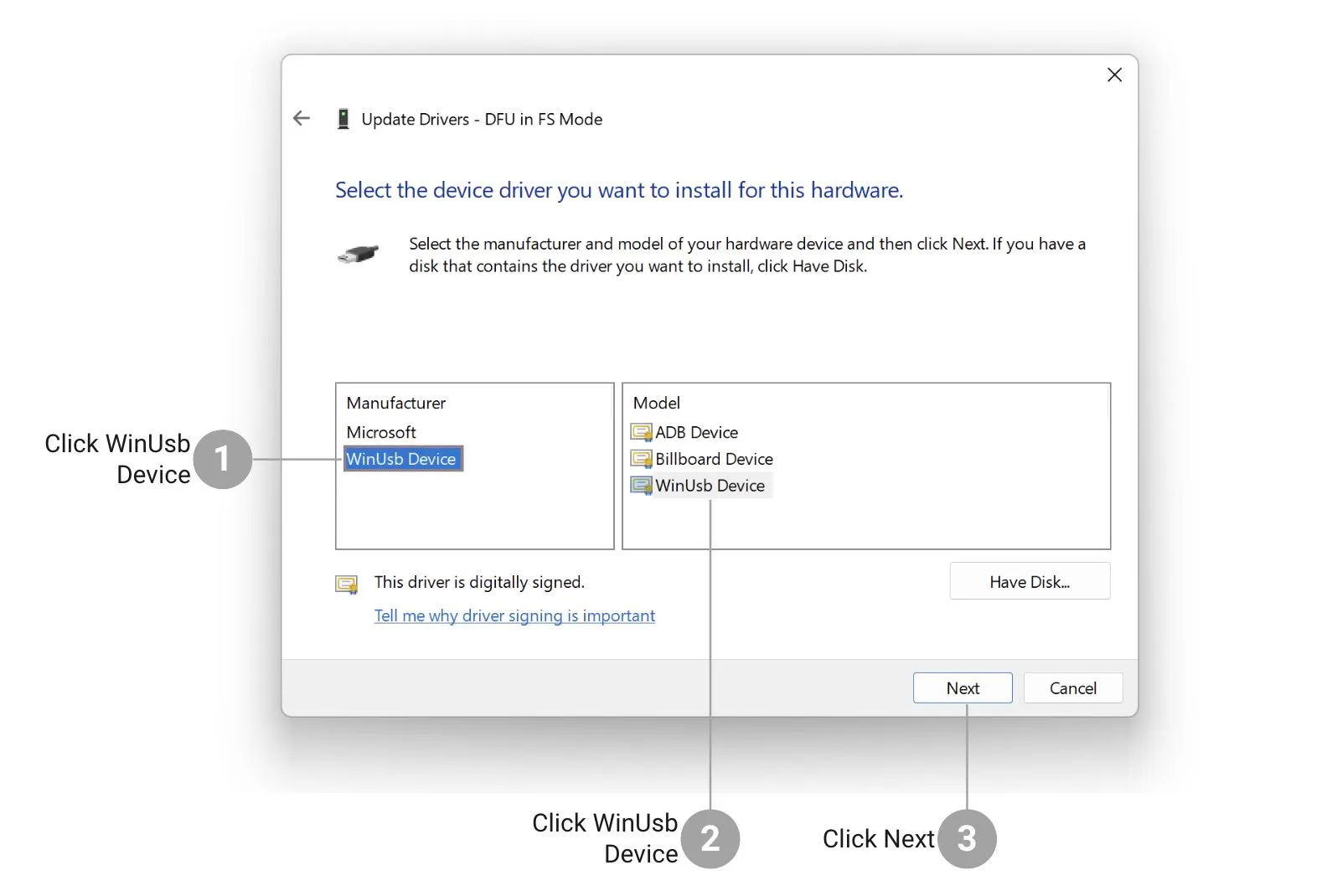Open 'Tell me why driver signing is important'
The height and width of the screenshot is (896, 1332).
[x=514, y=615]
